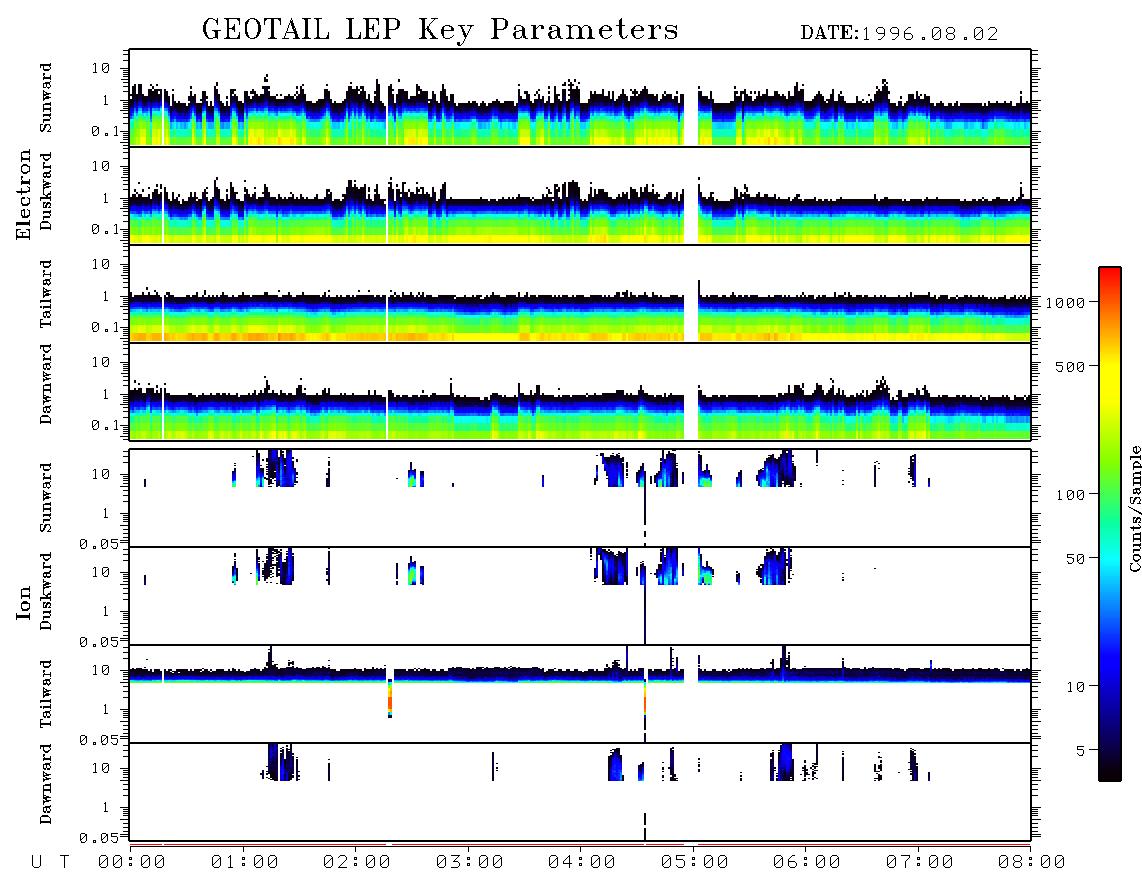
Task: Click the 5 color bar tick value
Action: point(1080,751)
